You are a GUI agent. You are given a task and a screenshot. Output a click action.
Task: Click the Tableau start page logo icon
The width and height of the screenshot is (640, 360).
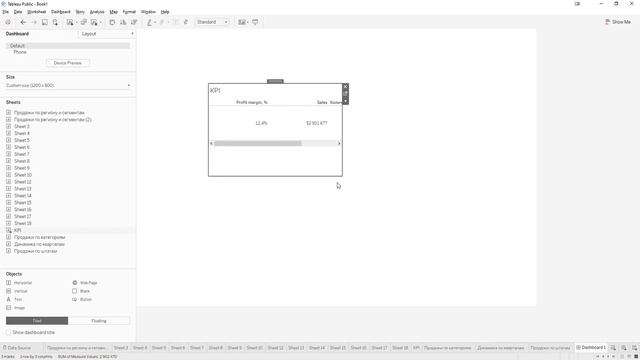point(8,22)
